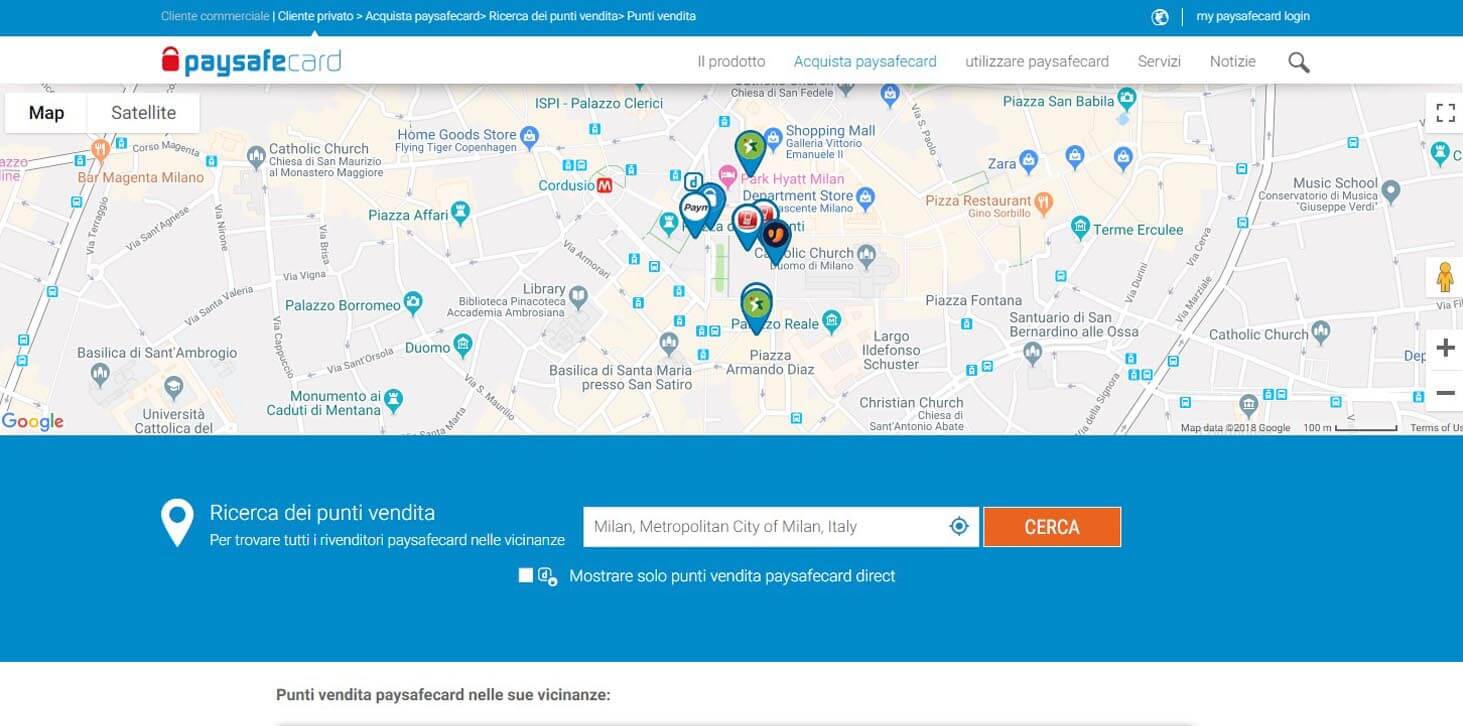Image resolution: width=1463 pixels, height=726 pixels.
Task: Open the globe language selector
Action: (1160, 16)
